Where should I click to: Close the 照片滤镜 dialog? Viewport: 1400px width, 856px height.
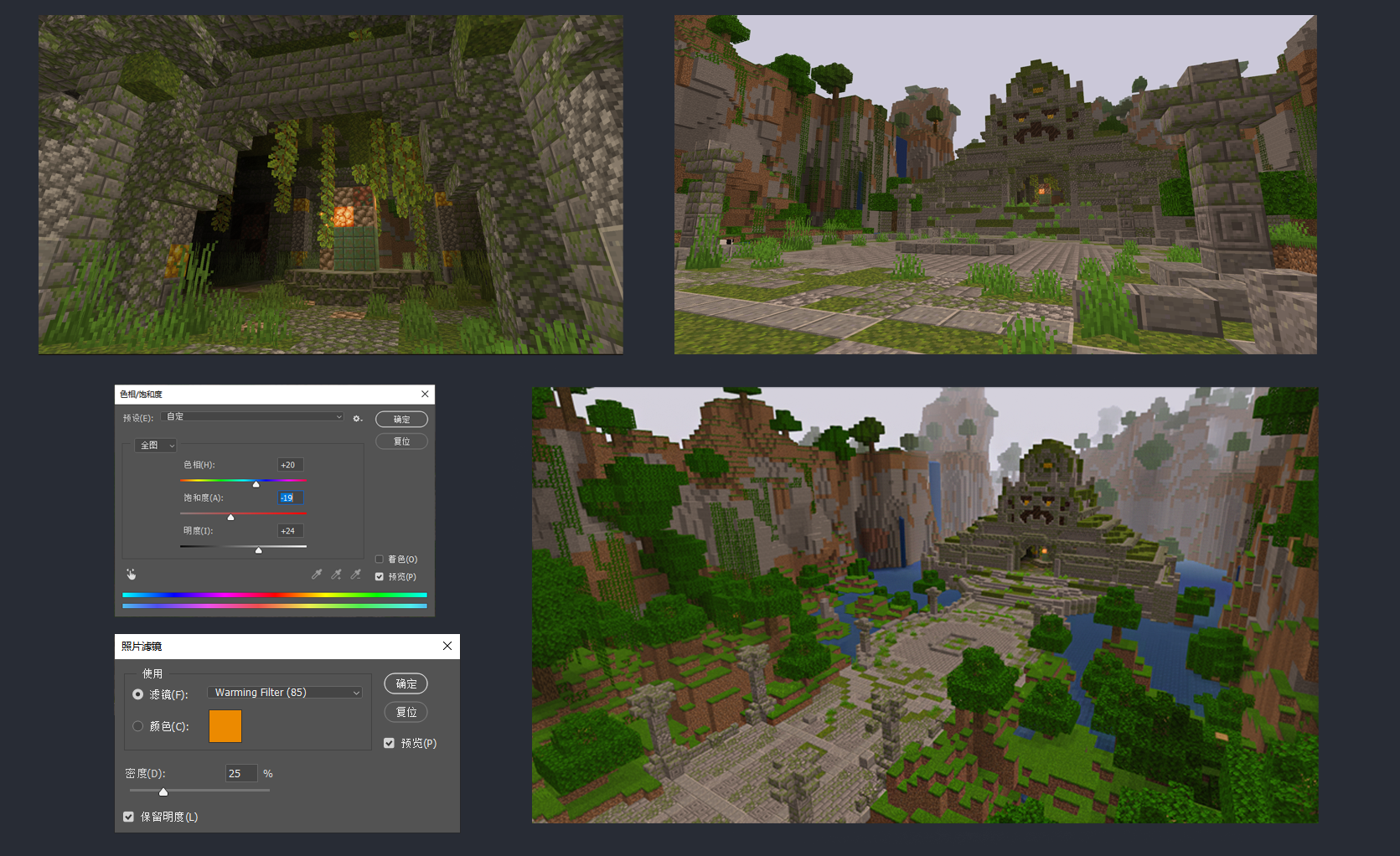(447, 646)
